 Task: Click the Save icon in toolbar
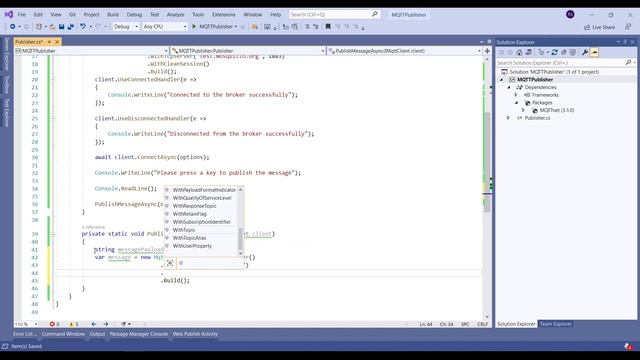(x=61, y=27)
